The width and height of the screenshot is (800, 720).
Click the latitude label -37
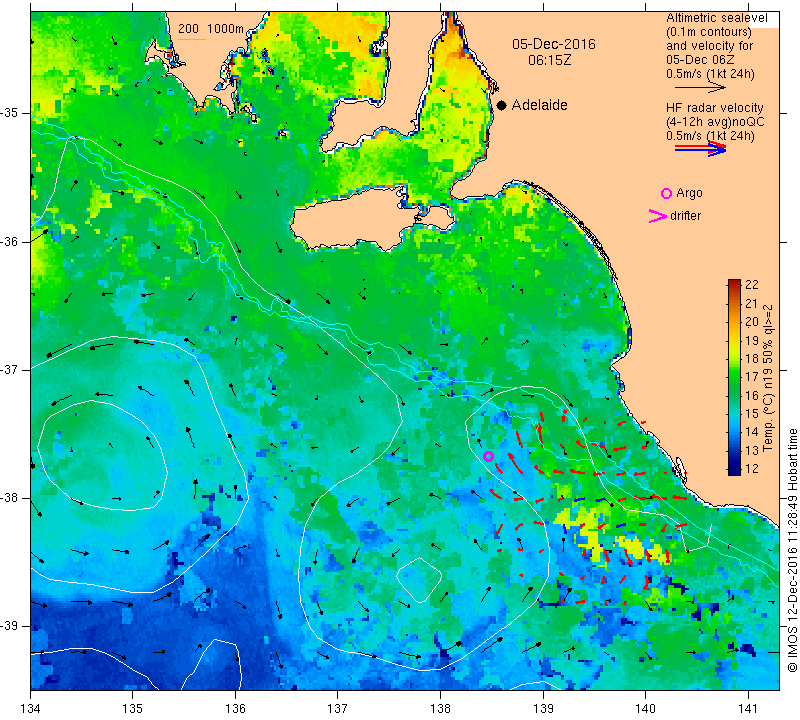(9, 369)
